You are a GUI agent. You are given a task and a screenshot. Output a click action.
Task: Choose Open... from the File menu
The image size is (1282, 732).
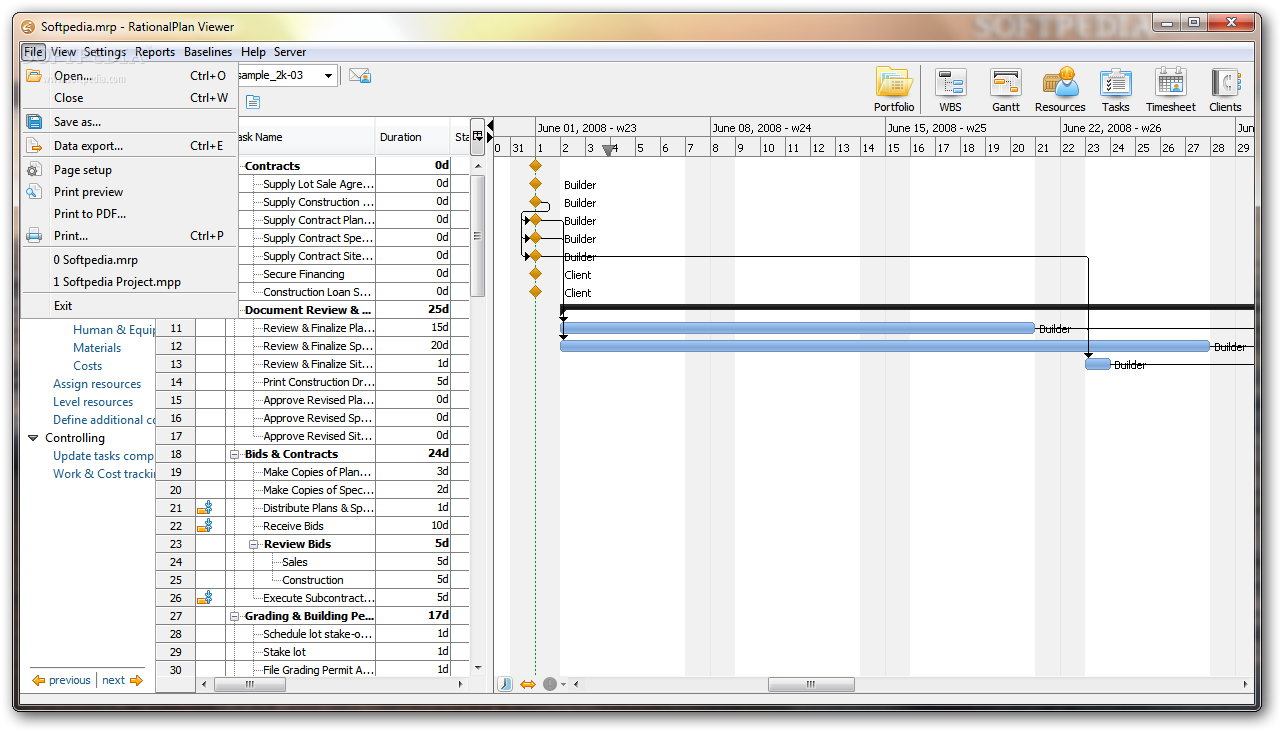click(129, 76)
